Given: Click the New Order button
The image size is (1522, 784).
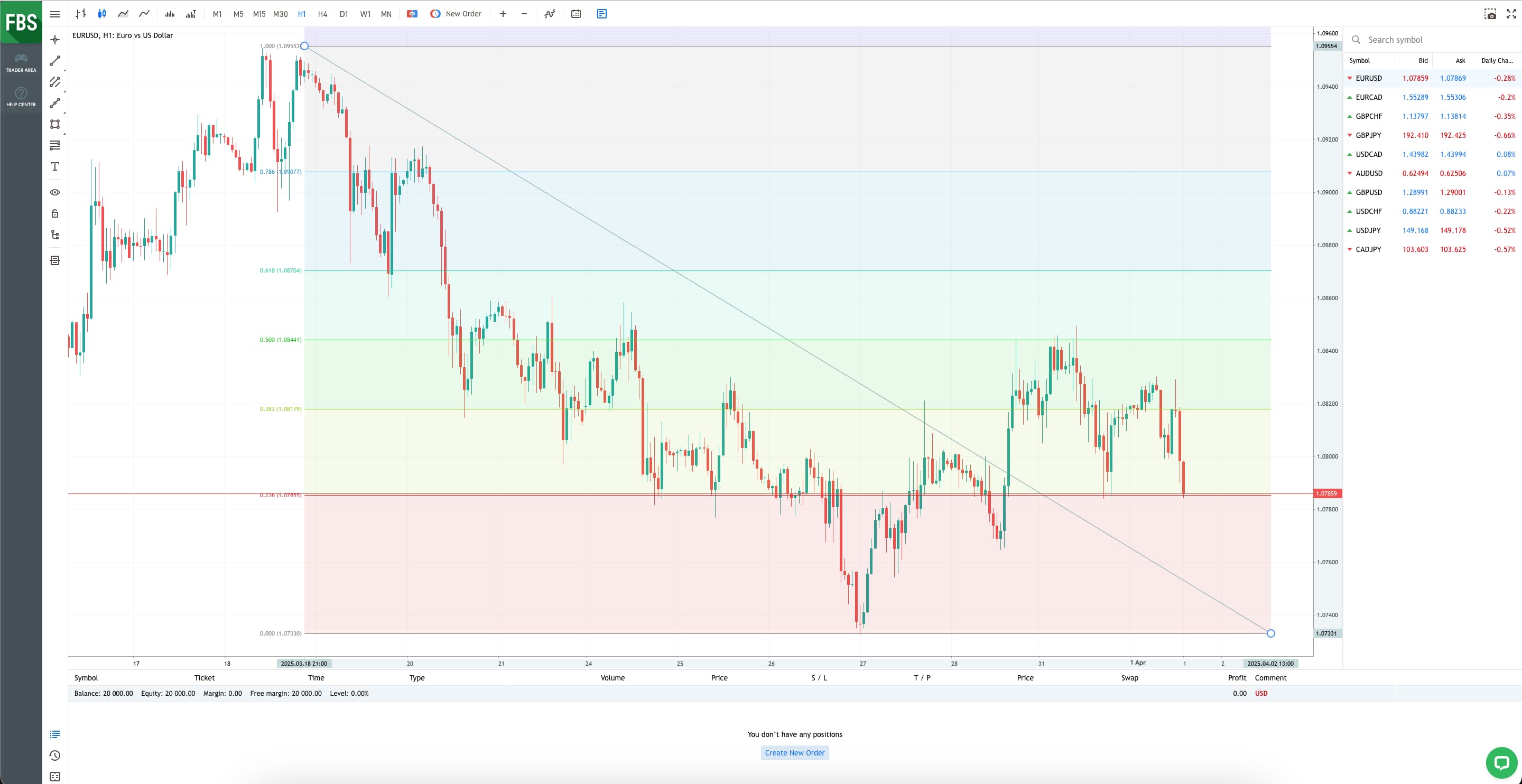Looking at the screenshot, I should (456, 14).
